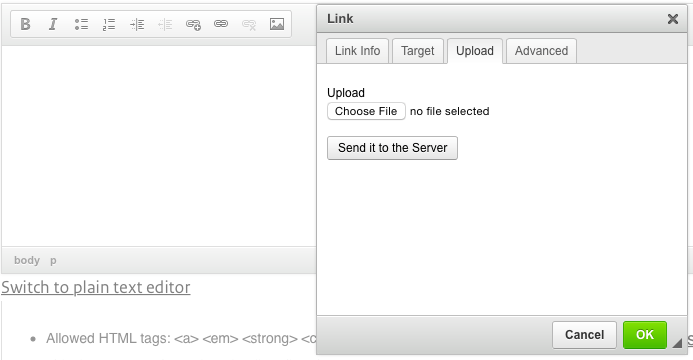Screen dimensions: 693x360
Task: Insert a bulleted list
Action: pos(81,24)
